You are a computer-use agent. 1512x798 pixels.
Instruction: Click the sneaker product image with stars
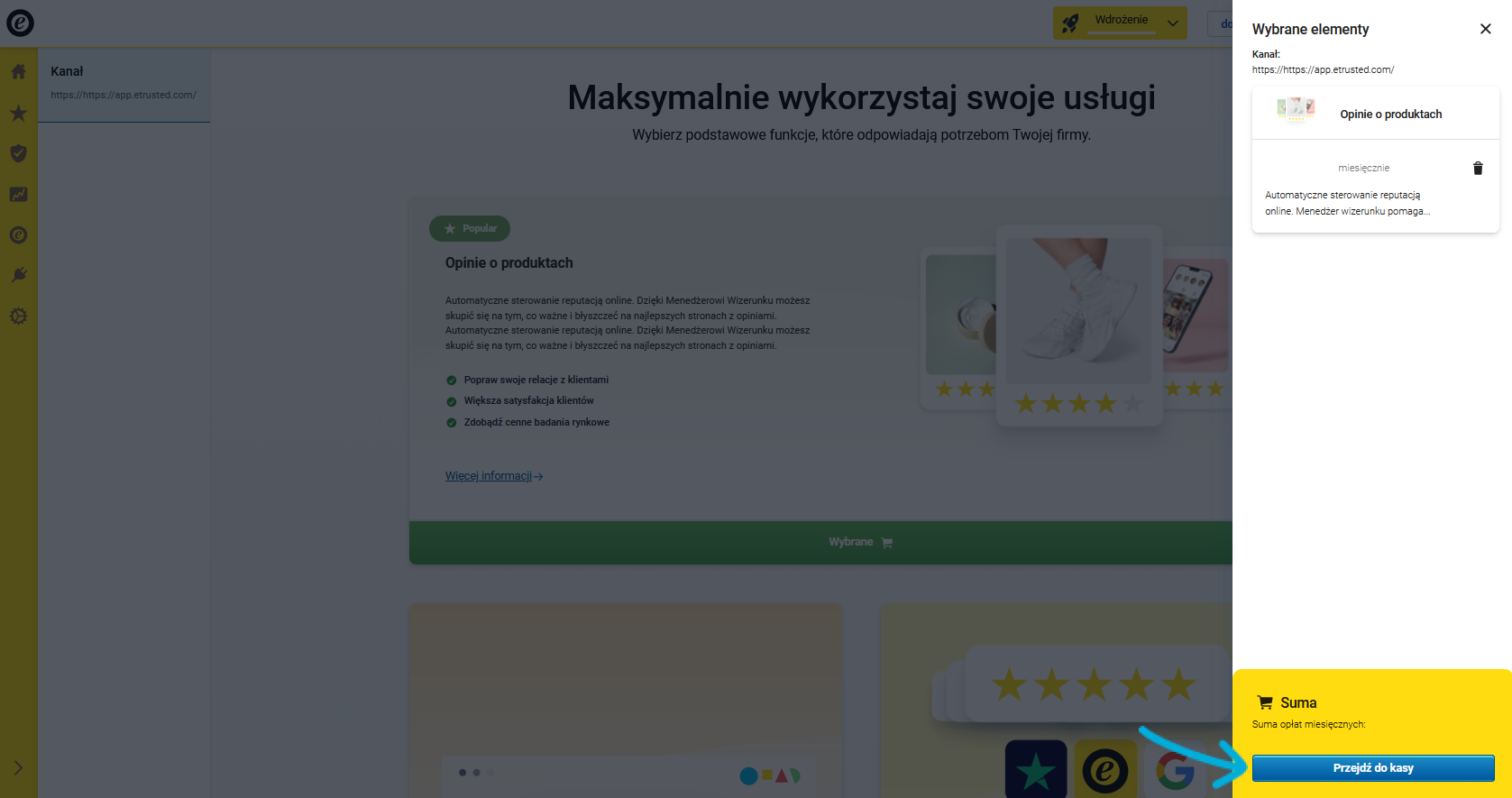point(1079,325)
